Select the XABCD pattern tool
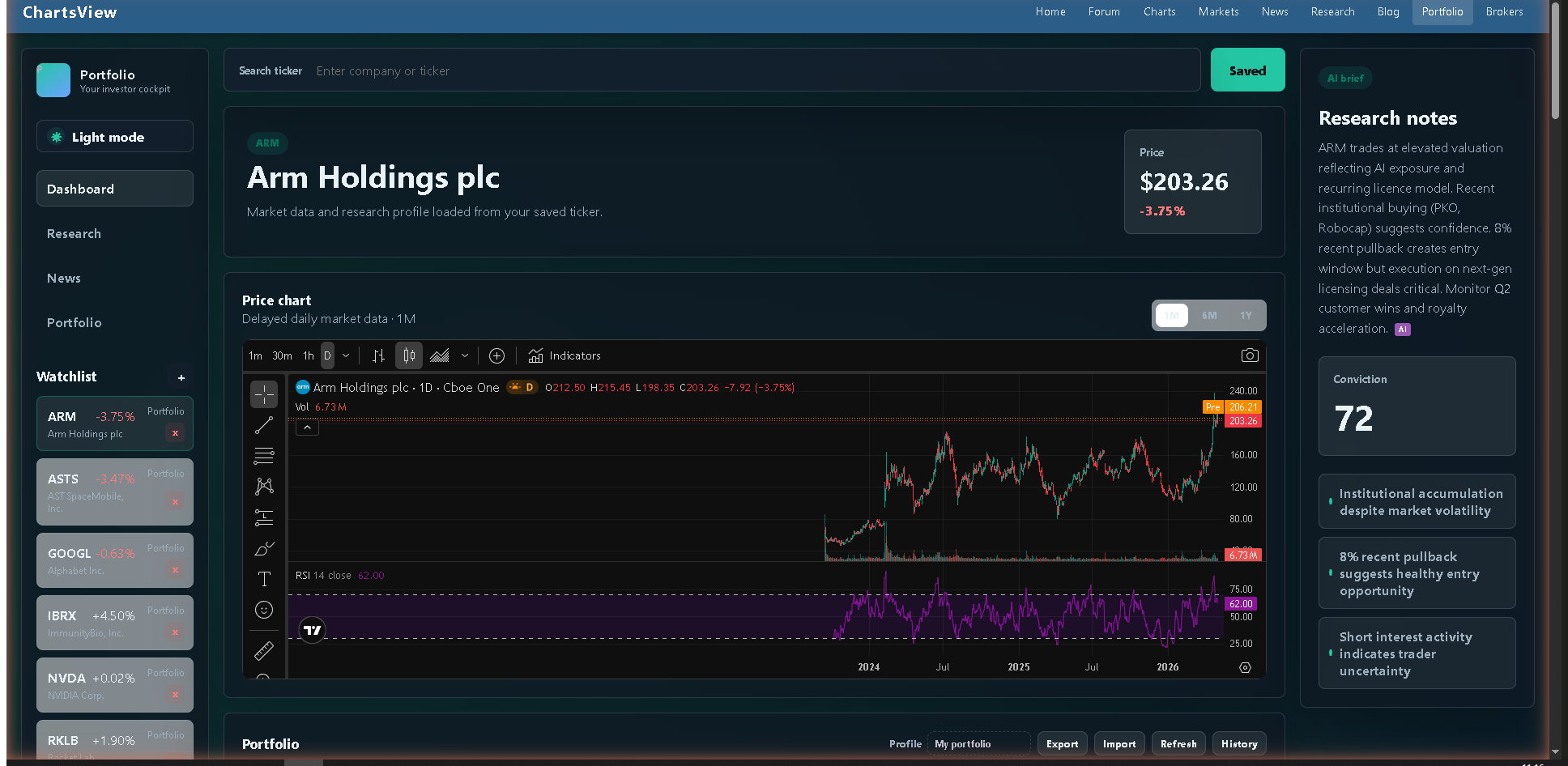This screenshot has height=766, width=1568. click(264, 487)
